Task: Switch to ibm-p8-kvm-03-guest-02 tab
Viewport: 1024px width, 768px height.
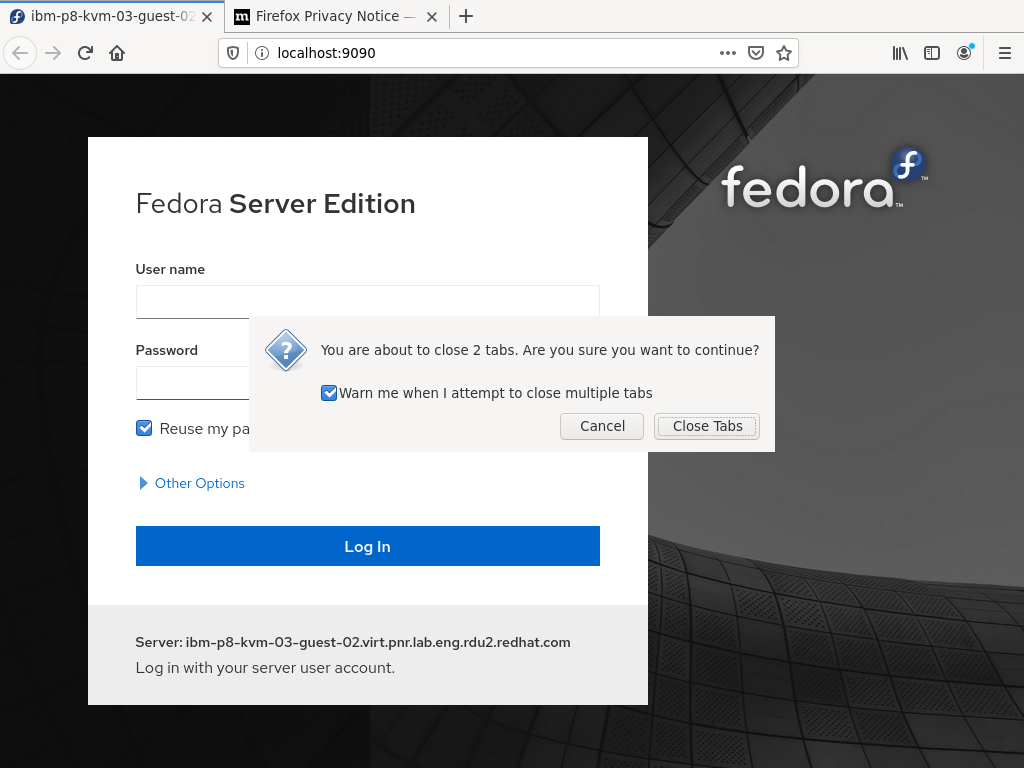Action: point(112,16)
